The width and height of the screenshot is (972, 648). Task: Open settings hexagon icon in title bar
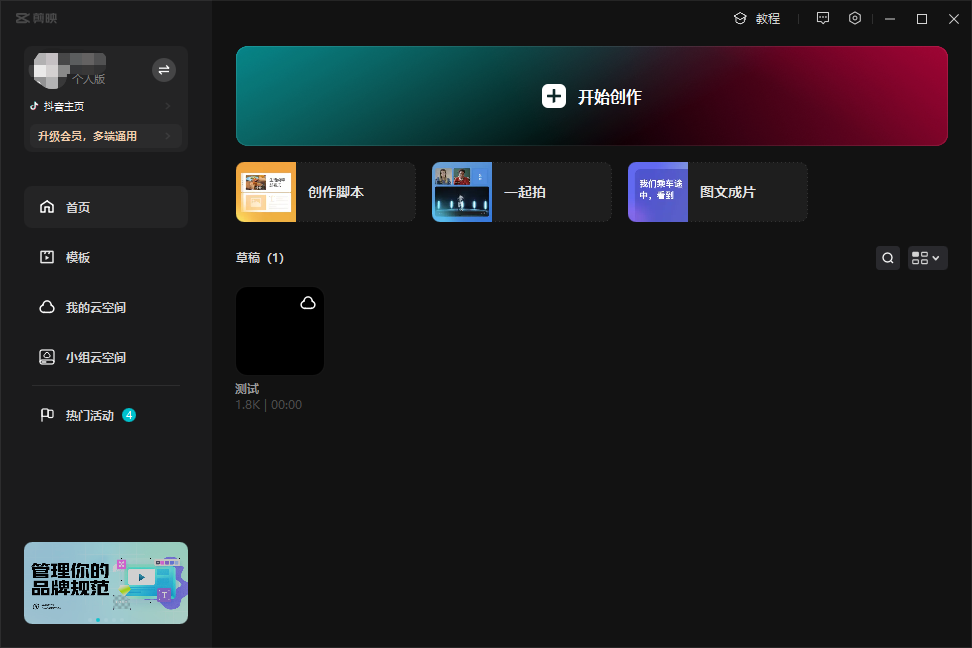click(x=855, y=18)
